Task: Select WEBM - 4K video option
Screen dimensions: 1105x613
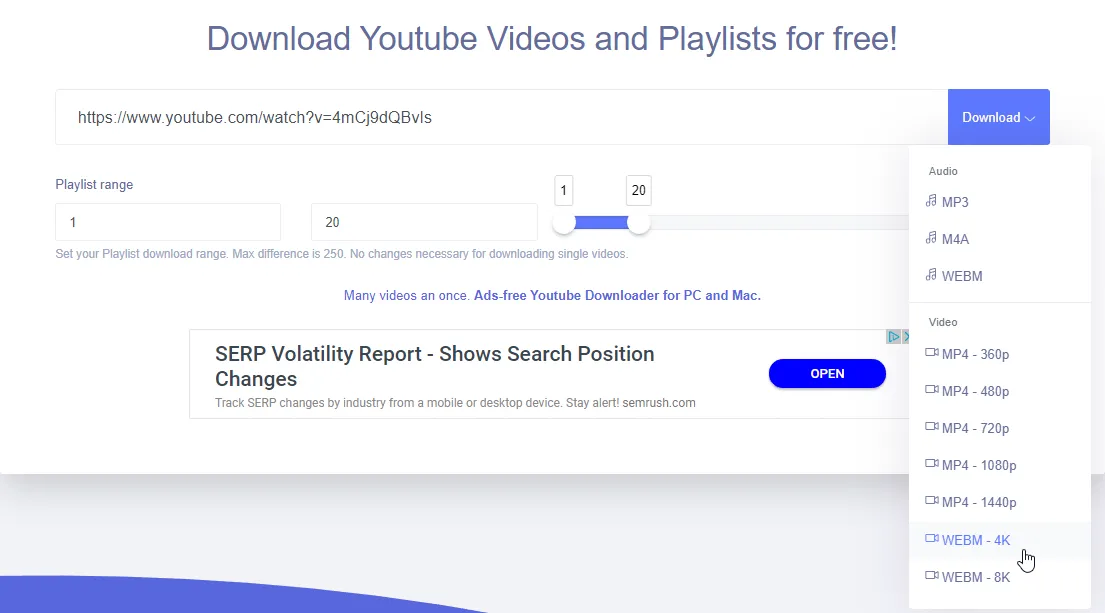Action: 1000,540
